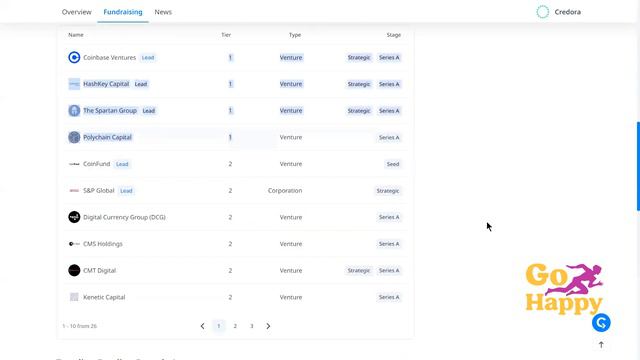This screenshot has width=640, height=360.
Task: Click Venture type in Coinbase Ventures row
Action: coord(291,58)
